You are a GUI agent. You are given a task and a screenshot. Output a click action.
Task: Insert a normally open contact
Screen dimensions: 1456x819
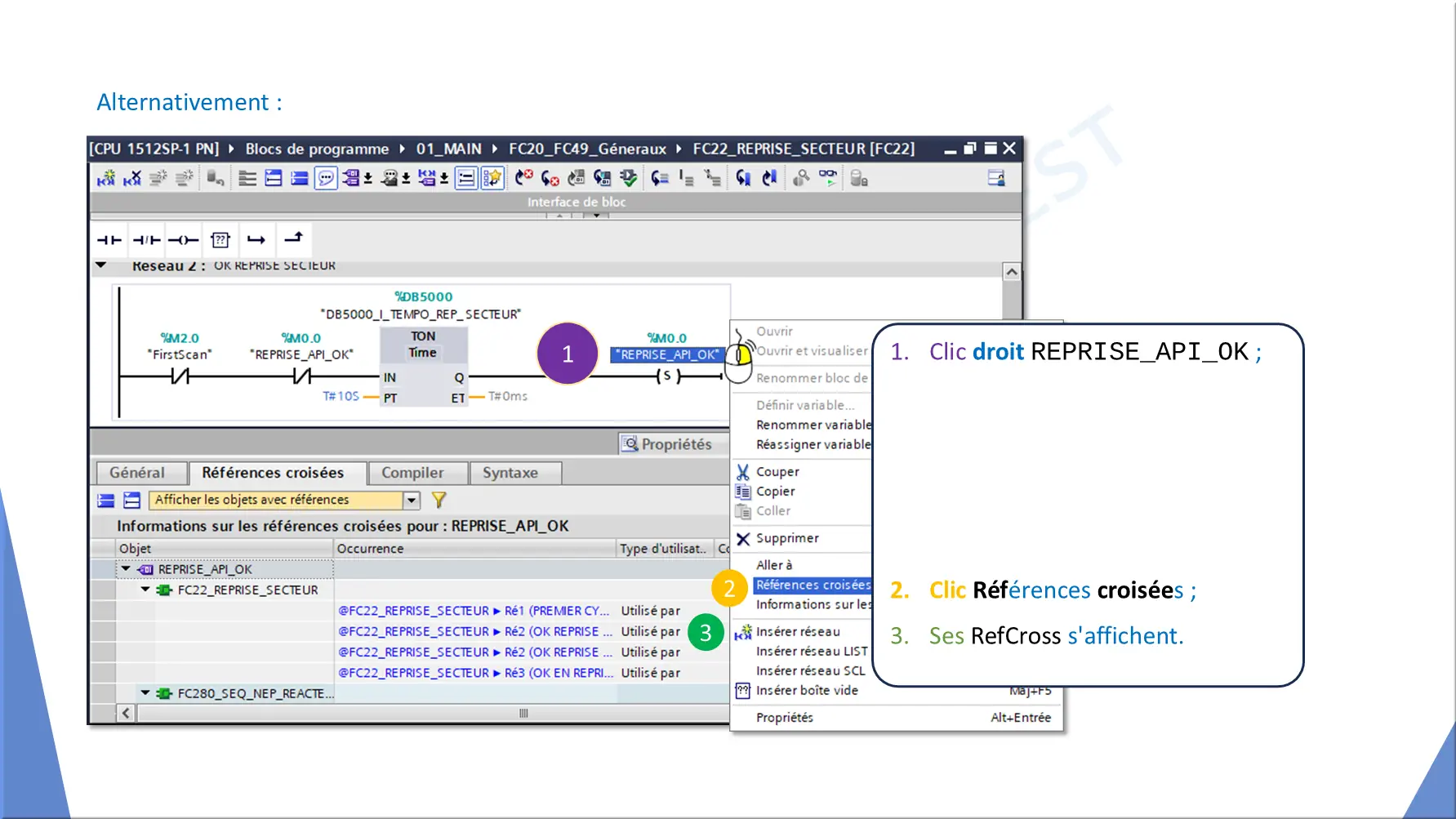(x=109, y=239)
